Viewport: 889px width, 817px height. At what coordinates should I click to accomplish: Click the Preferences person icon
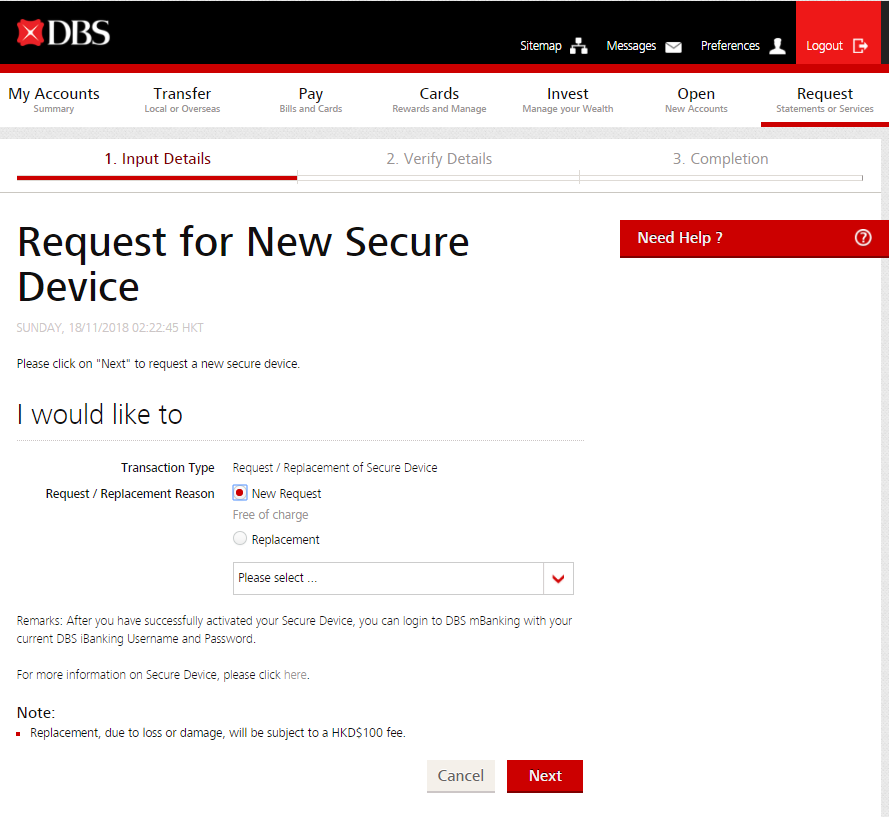click(x=778, y=46)
